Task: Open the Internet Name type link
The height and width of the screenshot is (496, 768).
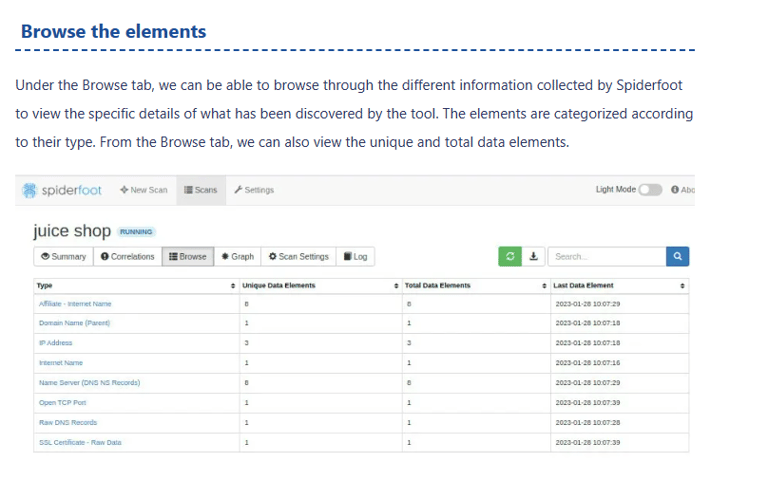Action: click(61, 363)
